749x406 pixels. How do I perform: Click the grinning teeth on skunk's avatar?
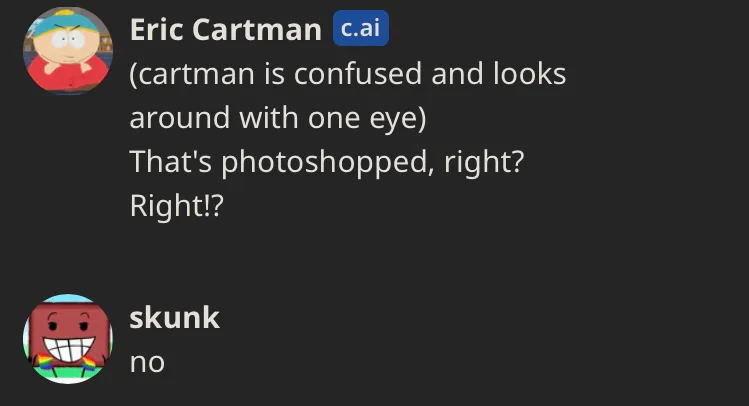click(70, 348)
